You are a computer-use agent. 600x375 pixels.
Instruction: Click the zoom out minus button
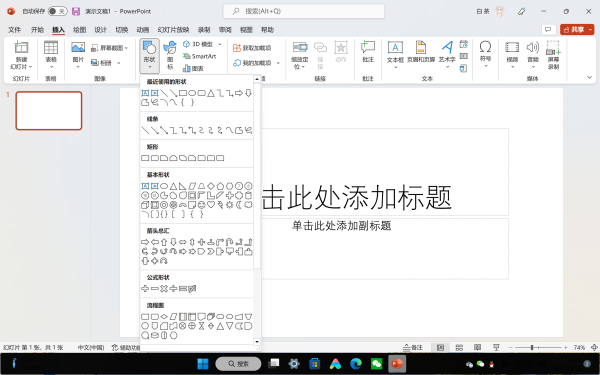pyautogui.click(x=510, y=347)
